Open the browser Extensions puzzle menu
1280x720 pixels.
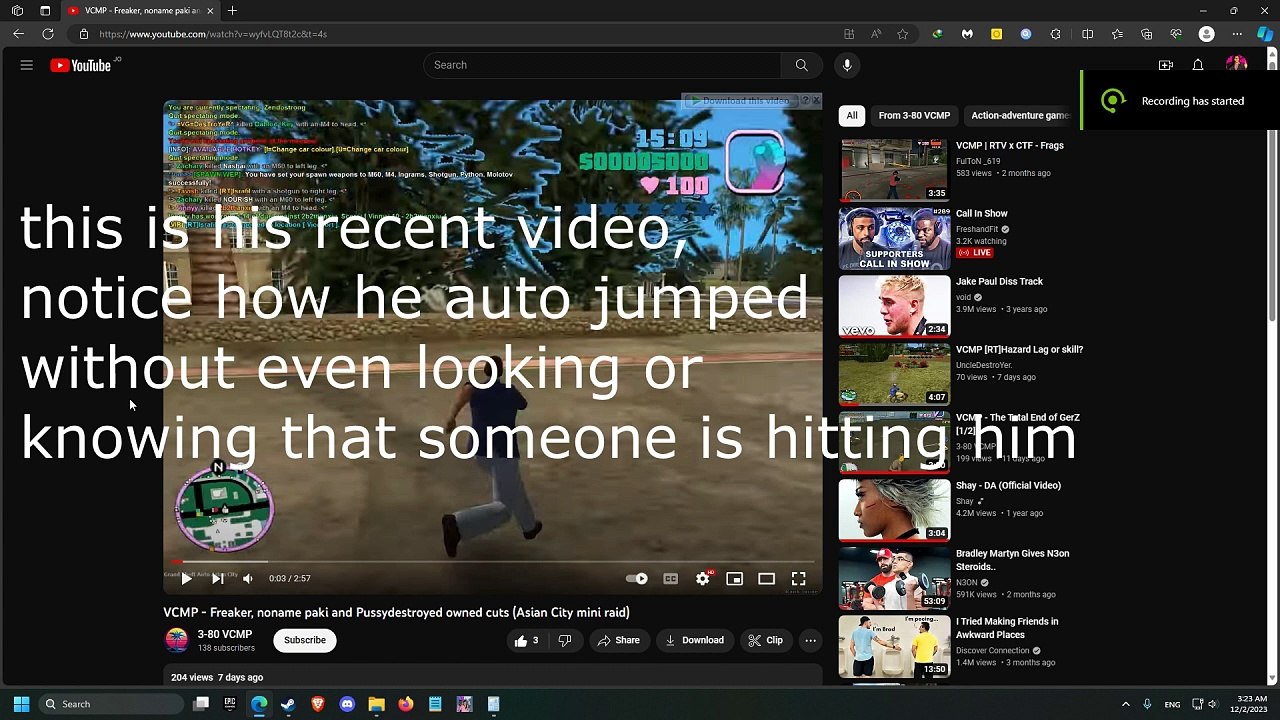coord(1056,34)
